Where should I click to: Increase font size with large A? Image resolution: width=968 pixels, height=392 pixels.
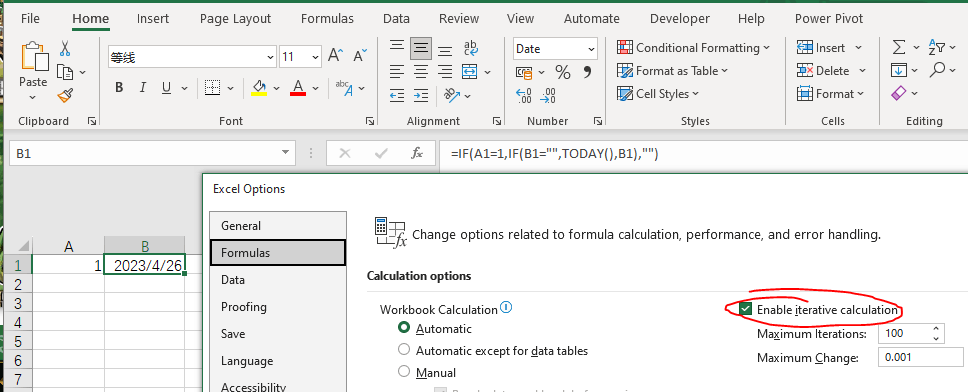(335, 56)
